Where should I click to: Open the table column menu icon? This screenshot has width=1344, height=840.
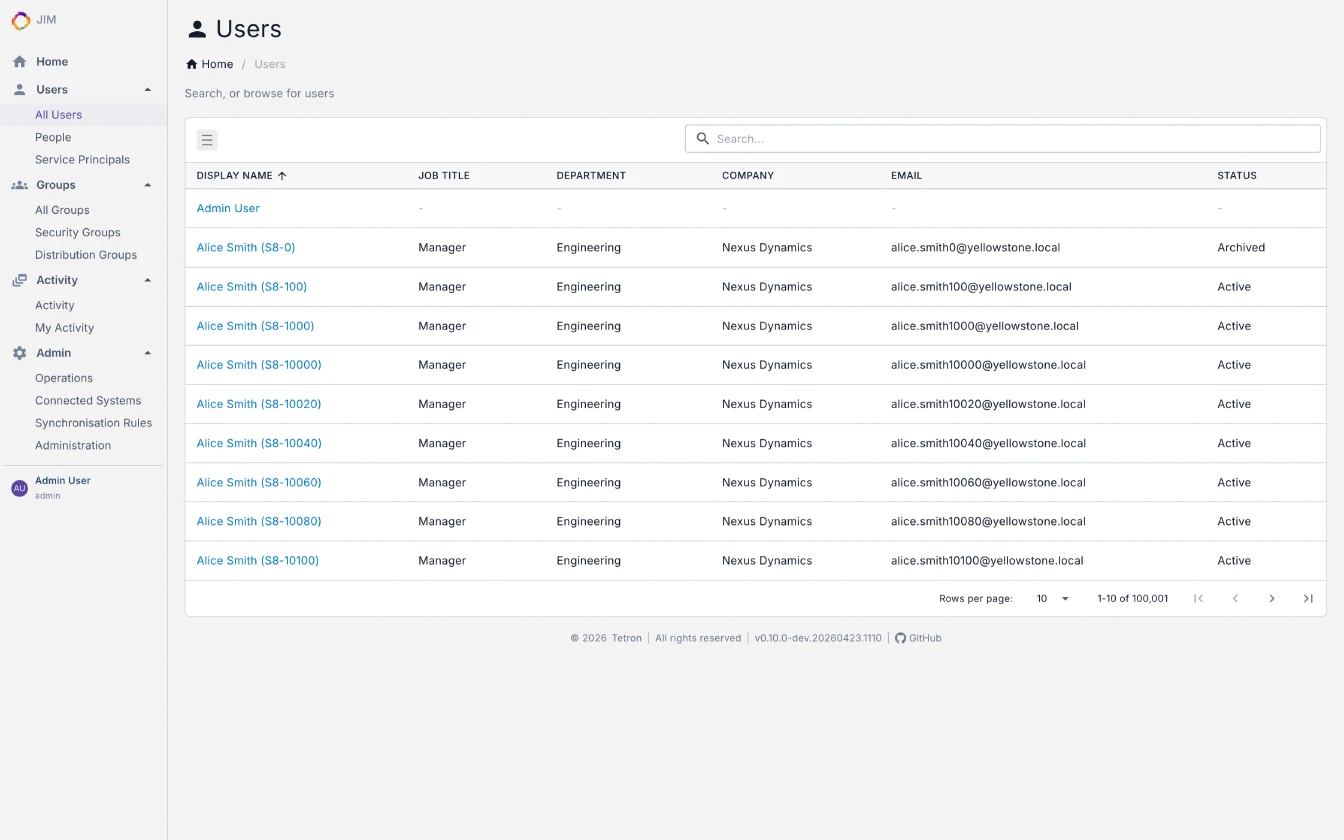(x=207, y=140)
